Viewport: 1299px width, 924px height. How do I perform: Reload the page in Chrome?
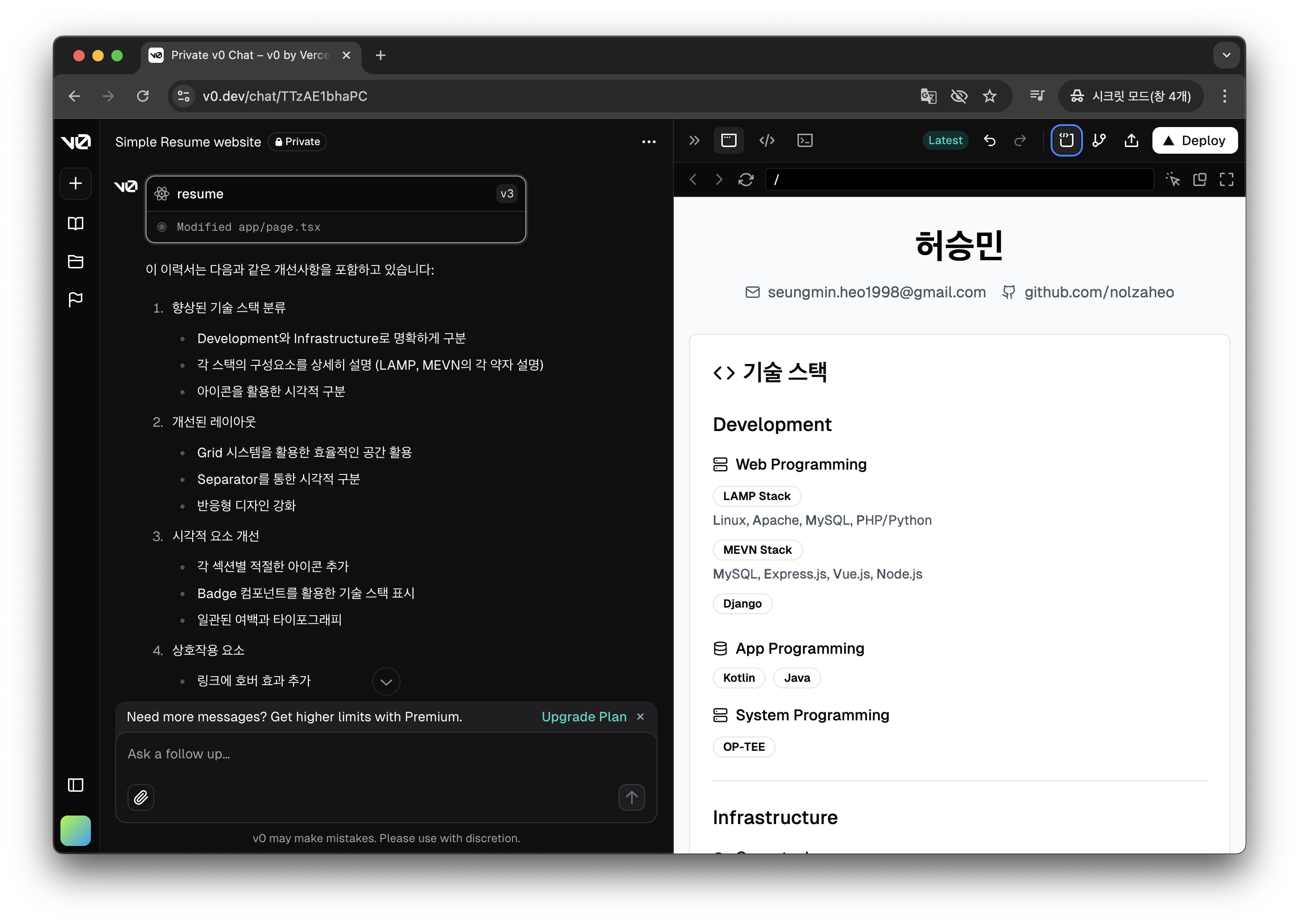click(x=142, y=96)
